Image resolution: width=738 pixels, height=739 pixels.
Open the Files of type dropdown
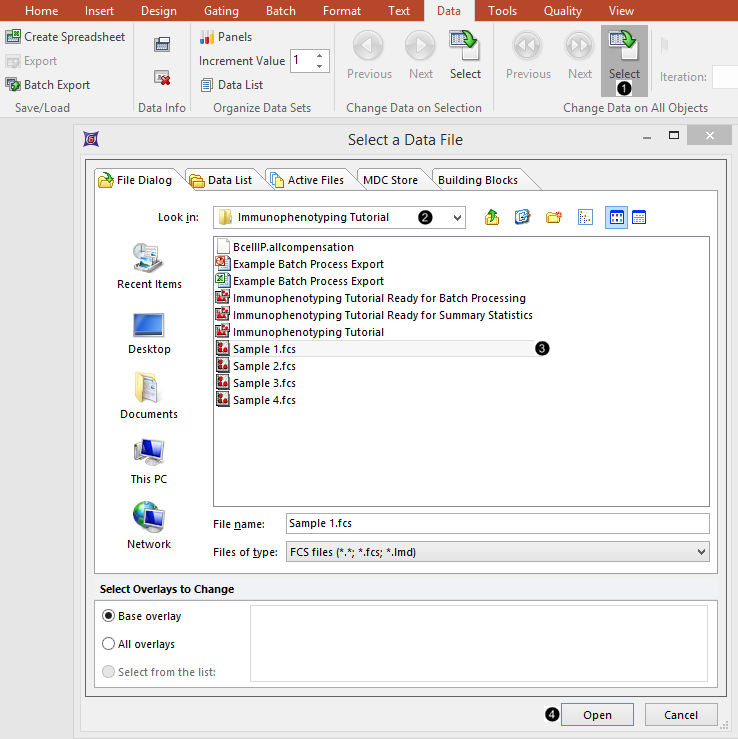tap(700, 552)
